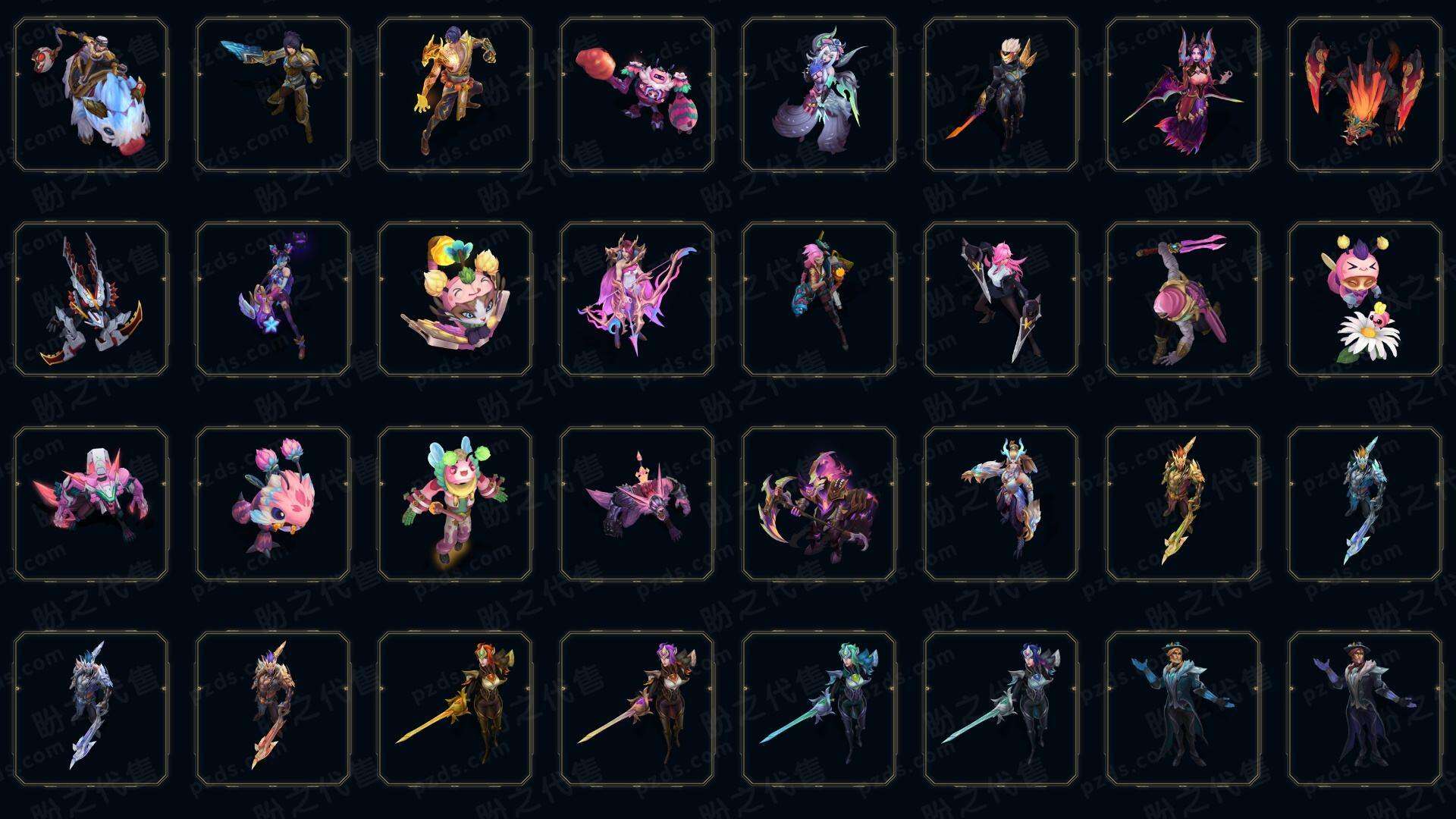Screen dimensions: 1456x819
Task: Select the green-haired swordswoman with teal sword
Action: pyautogui.click(x=819, y=709)
